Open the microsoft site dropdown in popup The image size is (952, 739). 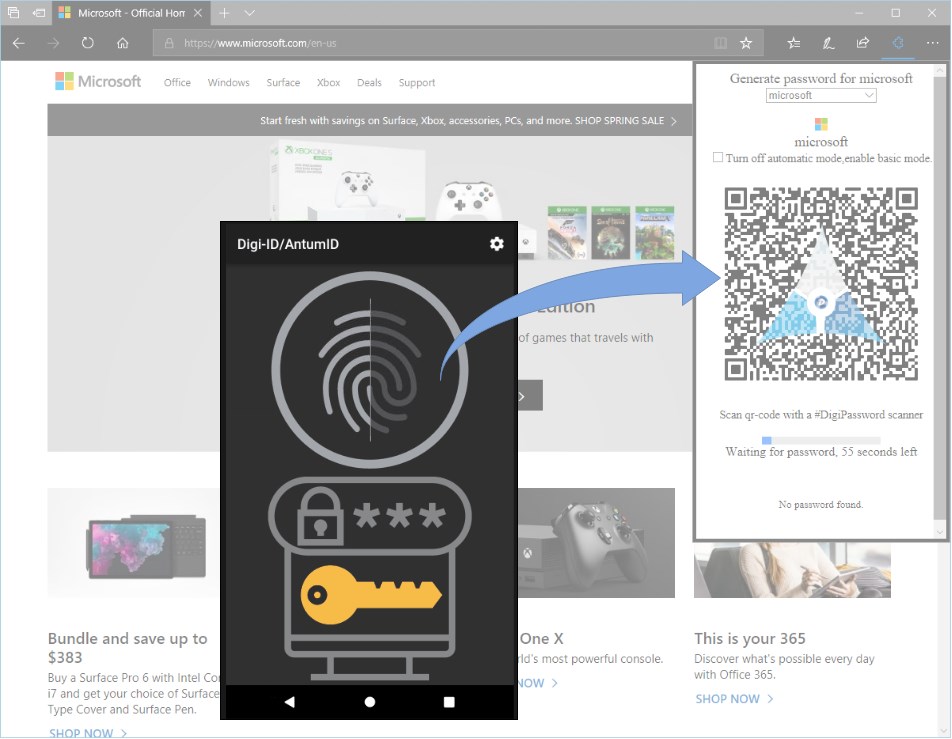point(821,95)
